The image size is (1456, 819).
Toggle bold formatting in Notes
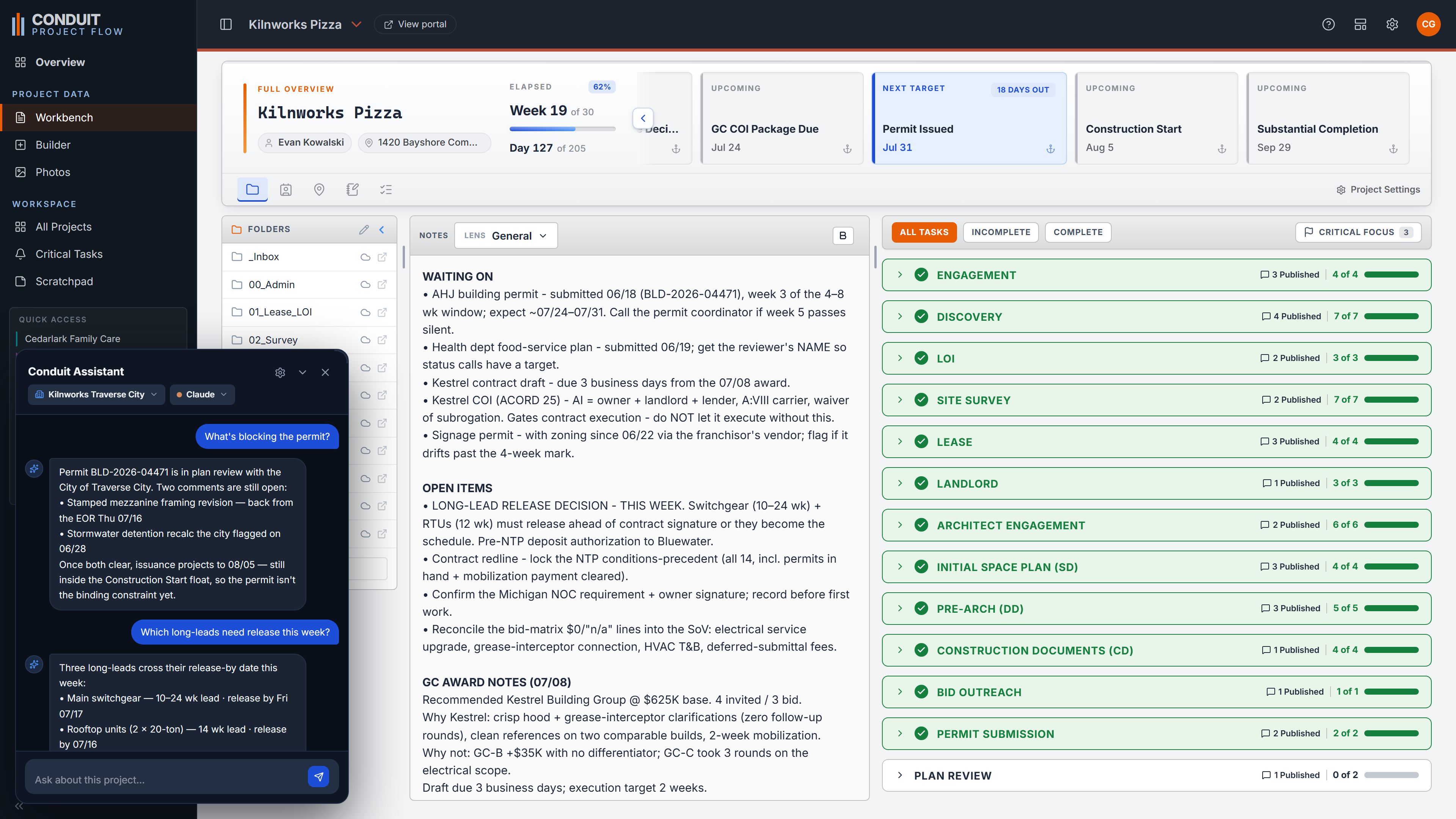[x=843, y=236]
